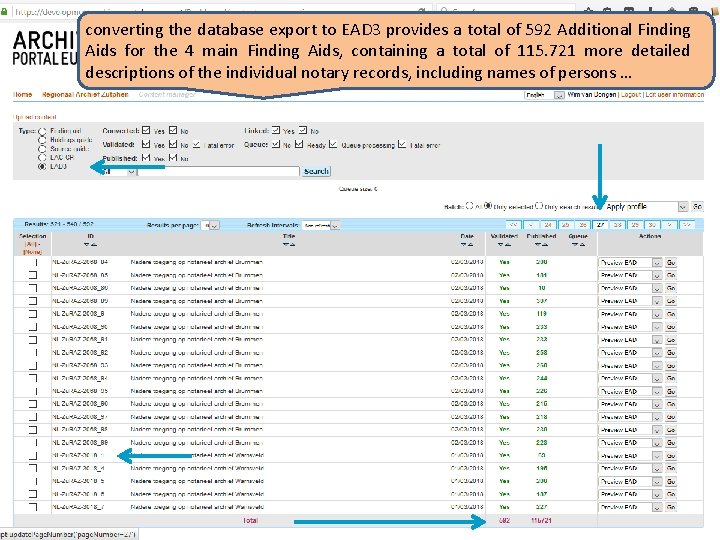The height and width of the screenshot is (540, 720).
Task: Click the down sort arrow under ID
Action: pyautogui.click(x=87, y=245)
